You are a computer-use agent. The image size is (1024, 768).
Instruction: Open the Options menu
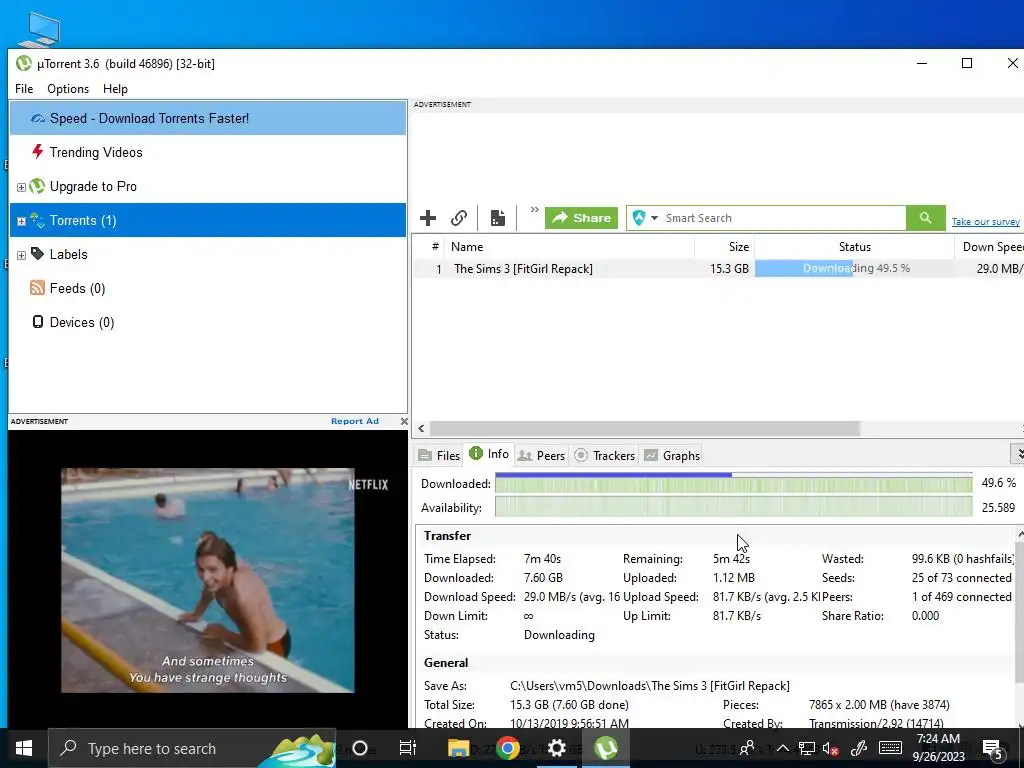point(68,89)
